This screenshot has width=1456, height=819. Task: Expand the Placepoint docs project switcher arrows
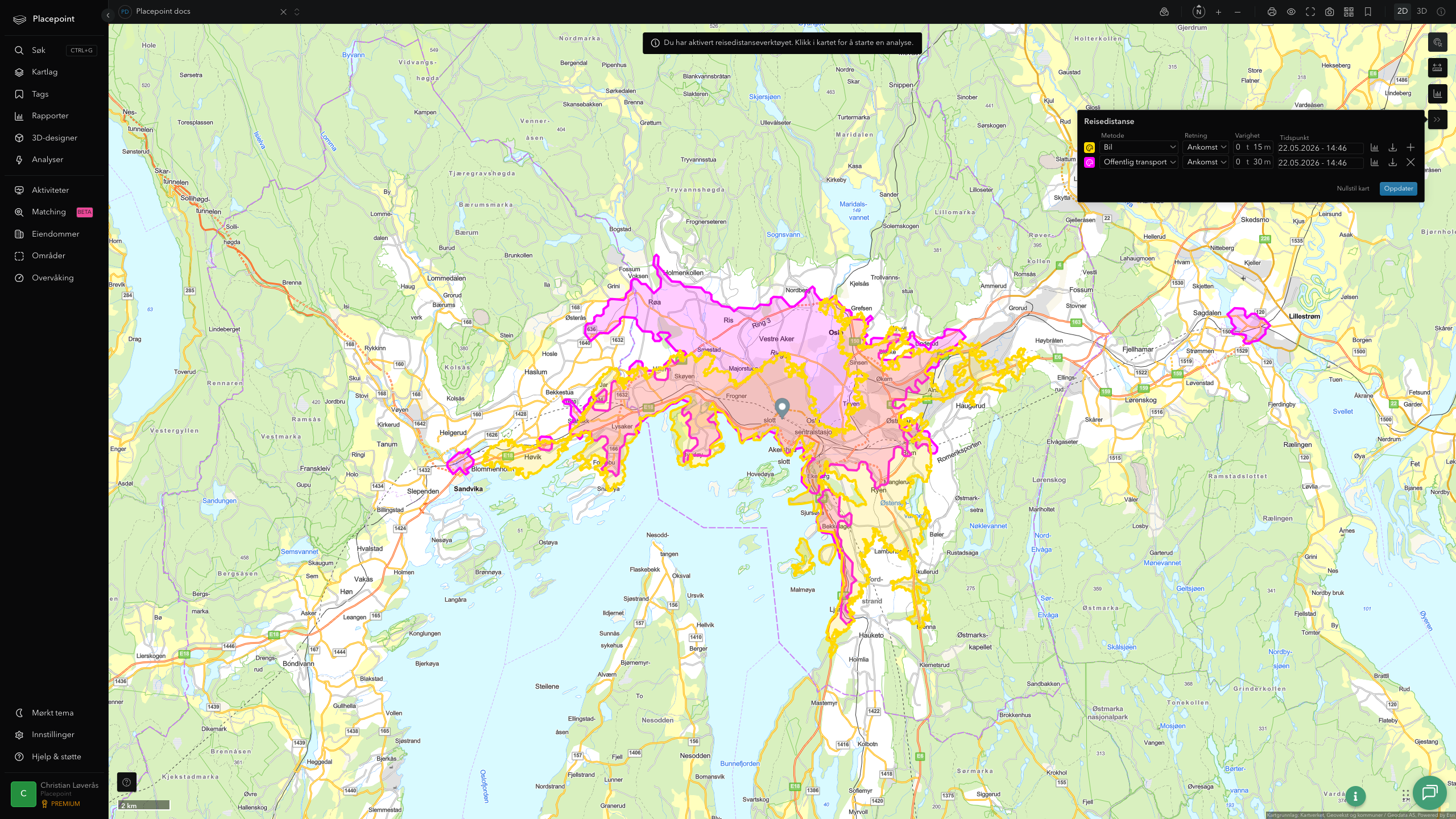click(297, 12)
